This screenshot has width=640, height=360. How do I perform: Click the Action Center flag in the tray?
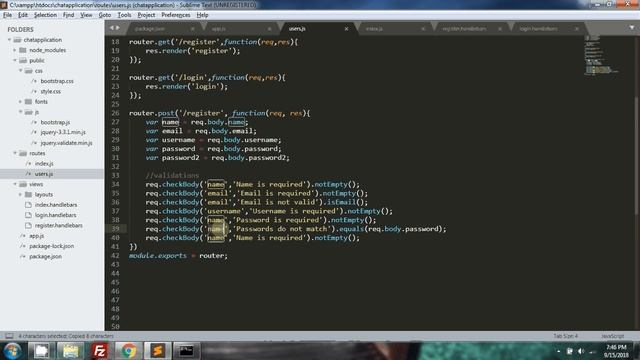569,351
